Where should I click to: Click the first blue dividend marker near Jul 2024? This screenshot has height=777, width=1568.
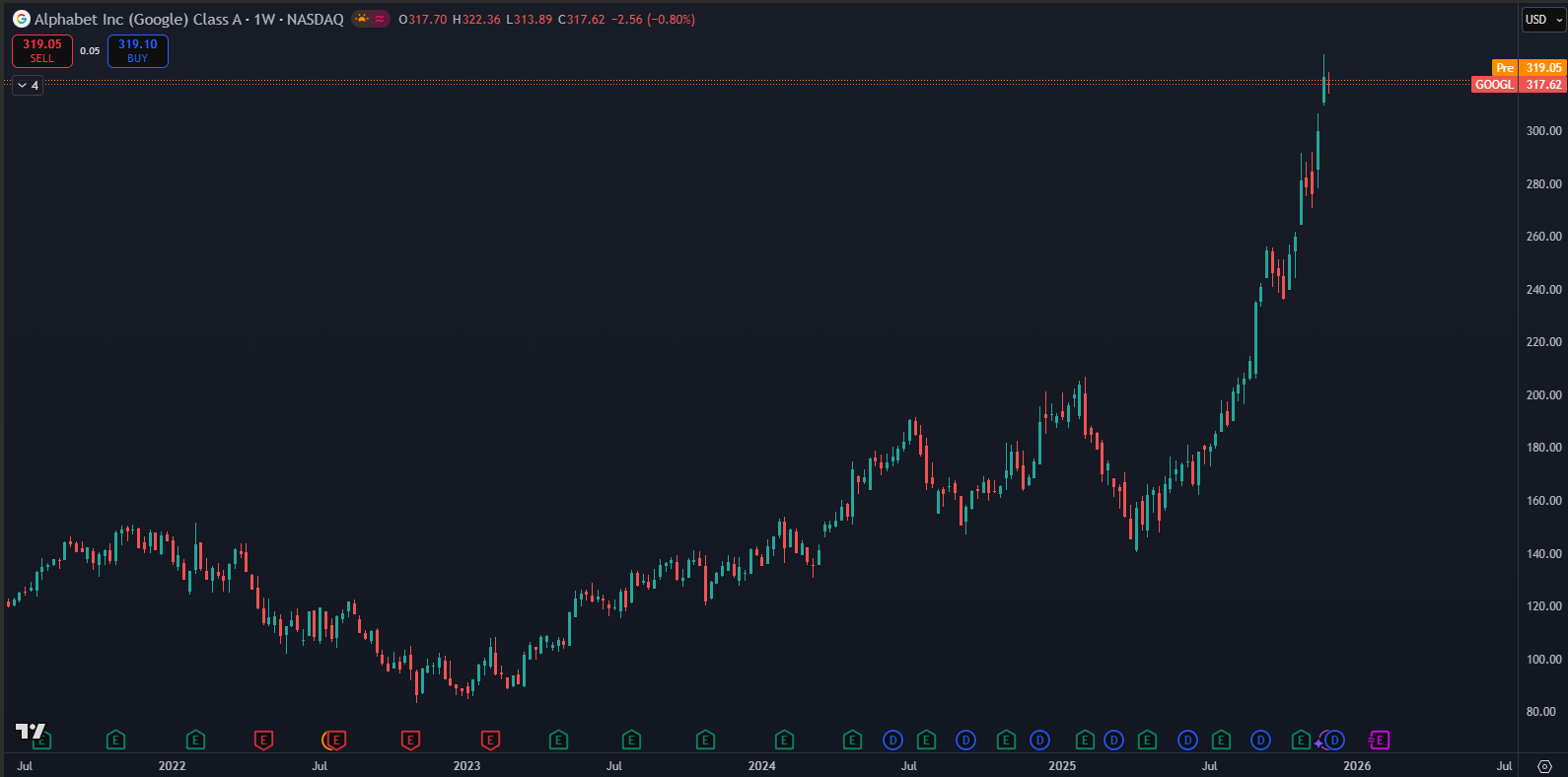(x=892, y=740)
